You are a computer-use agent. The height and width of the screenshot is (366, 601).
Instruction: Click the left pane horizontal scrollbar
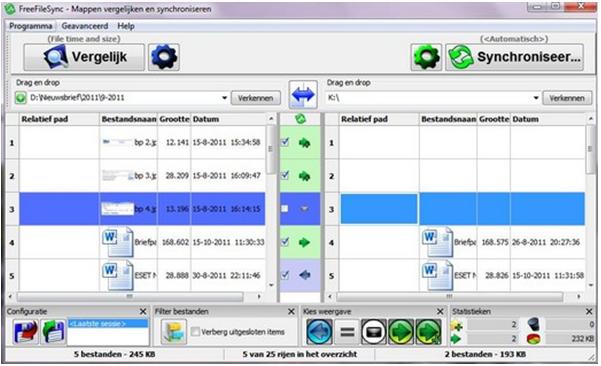click(x=130, y=297)
